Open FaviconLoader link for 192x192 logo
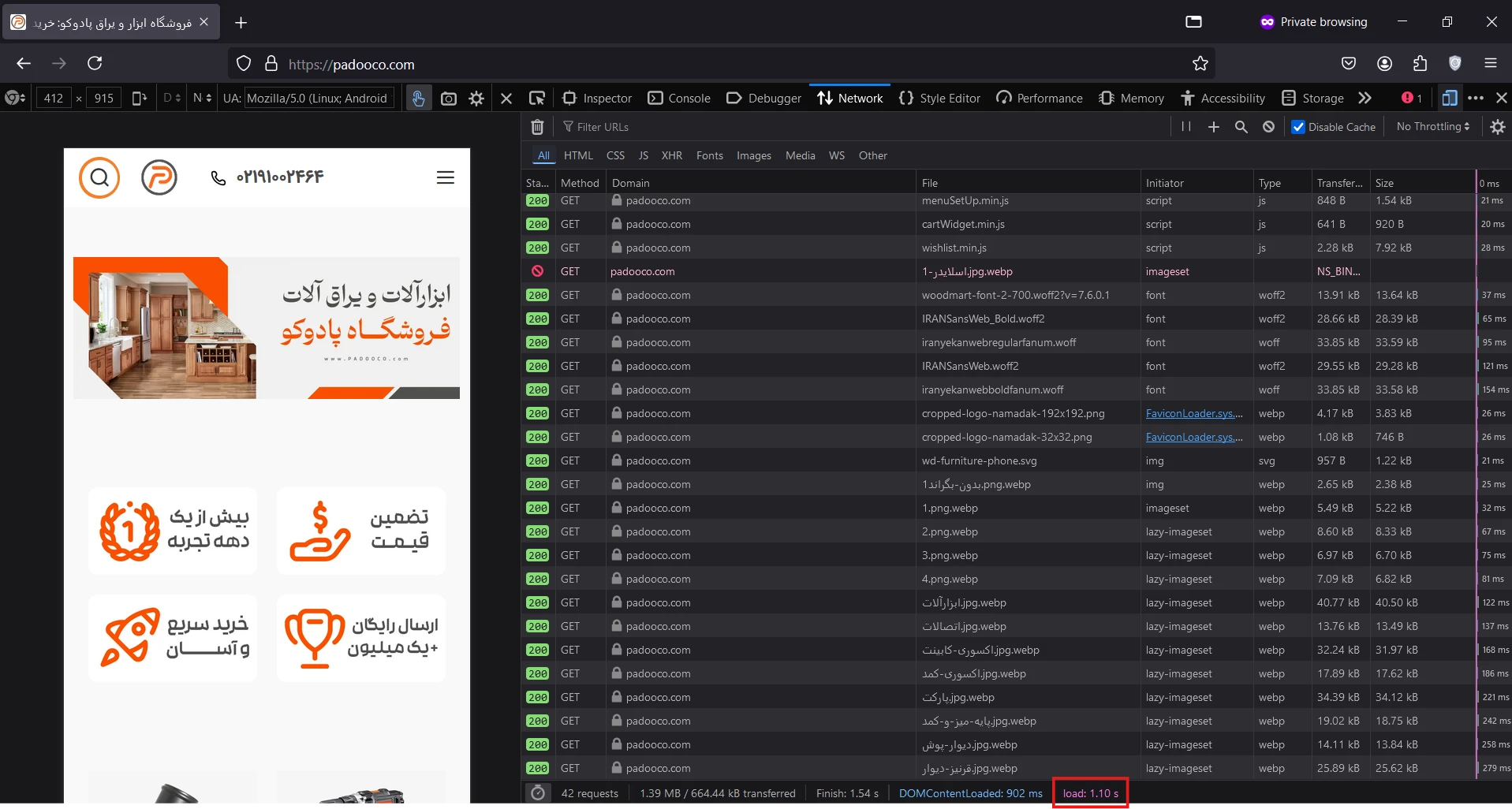1512x809 pixels. coord(1194,413)
